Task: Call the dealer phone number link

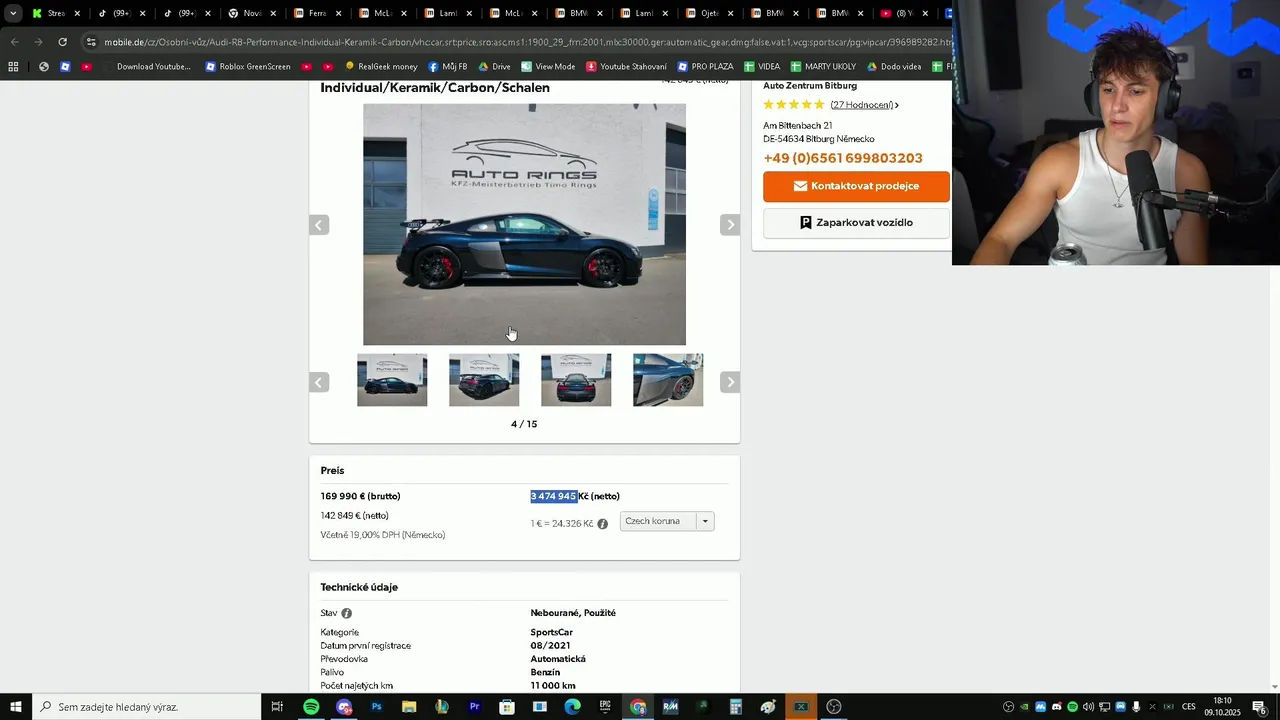Action: pyautogui.click(x=843, y=158)
